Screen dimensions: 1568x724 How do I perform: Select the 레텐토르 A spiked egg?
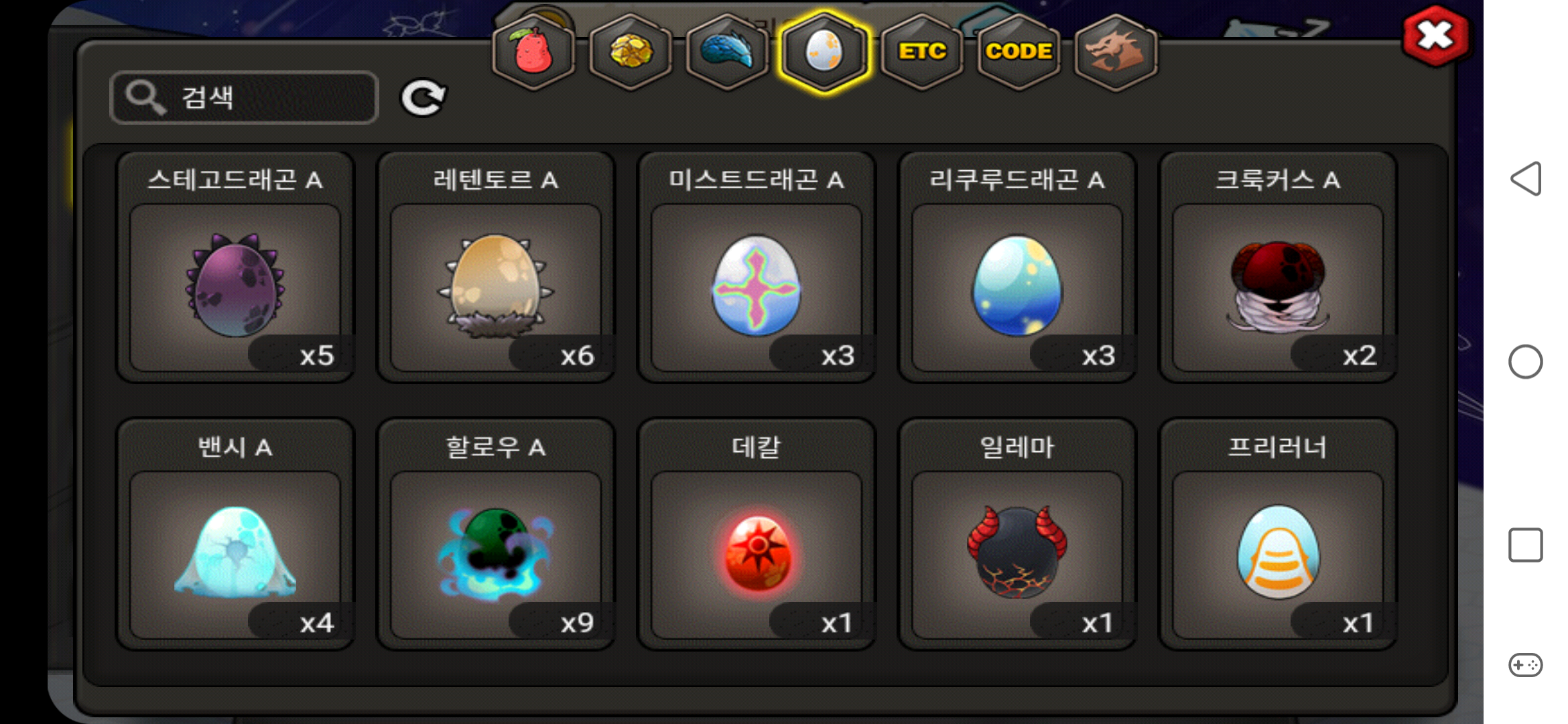[496, 267]
